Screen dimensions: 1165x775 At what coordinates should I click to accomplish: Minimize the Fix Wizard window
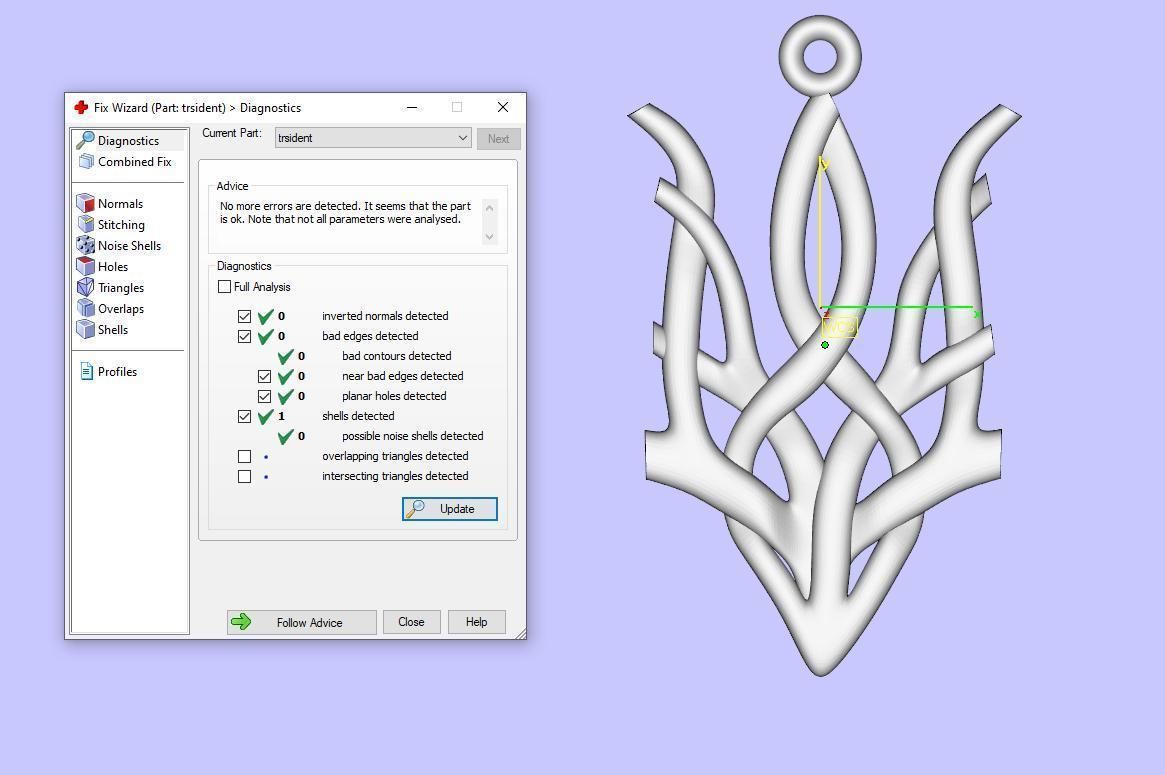coord(412,108)
